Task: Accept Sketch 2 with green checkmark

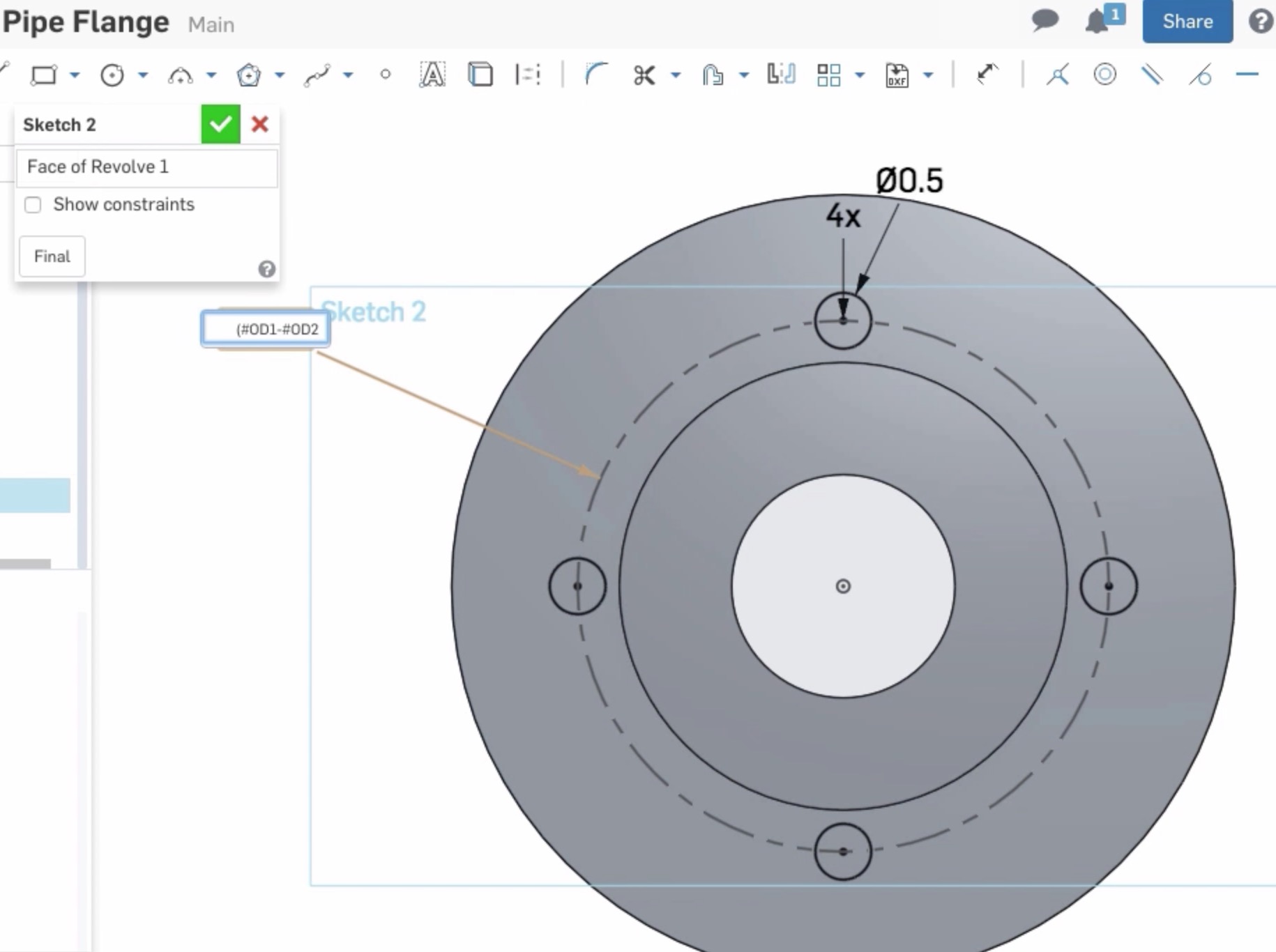Action: pos(220,125)
